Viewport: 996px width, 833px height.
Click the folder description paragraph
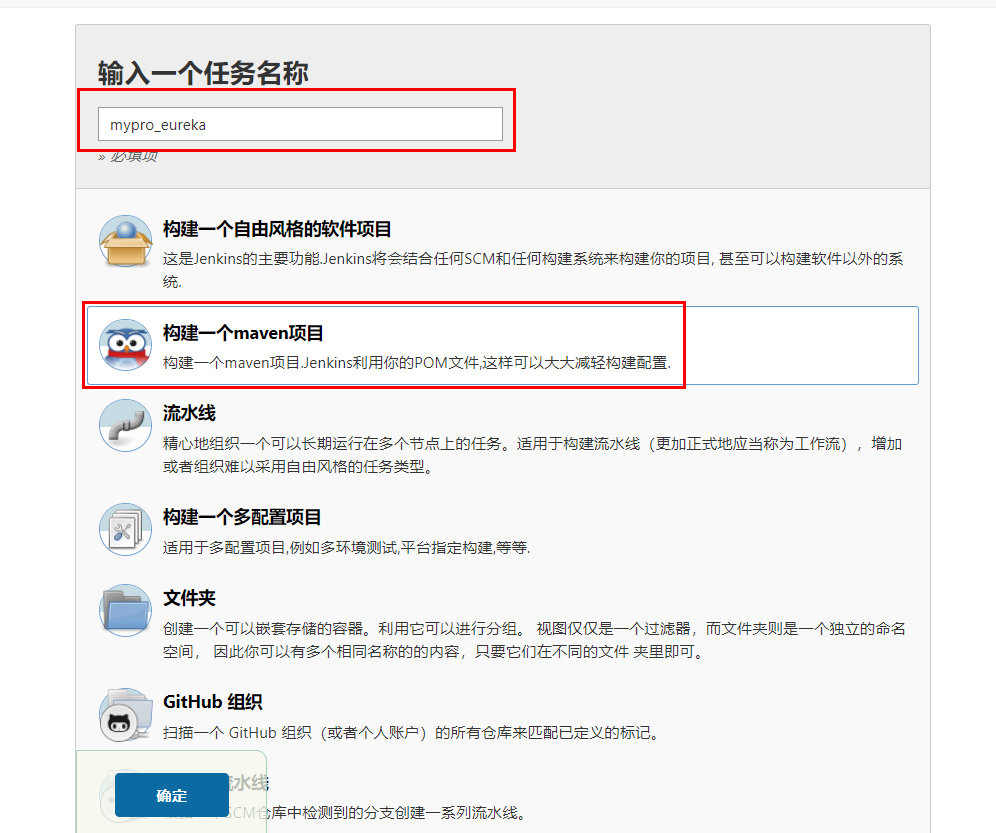pos(534,640)
